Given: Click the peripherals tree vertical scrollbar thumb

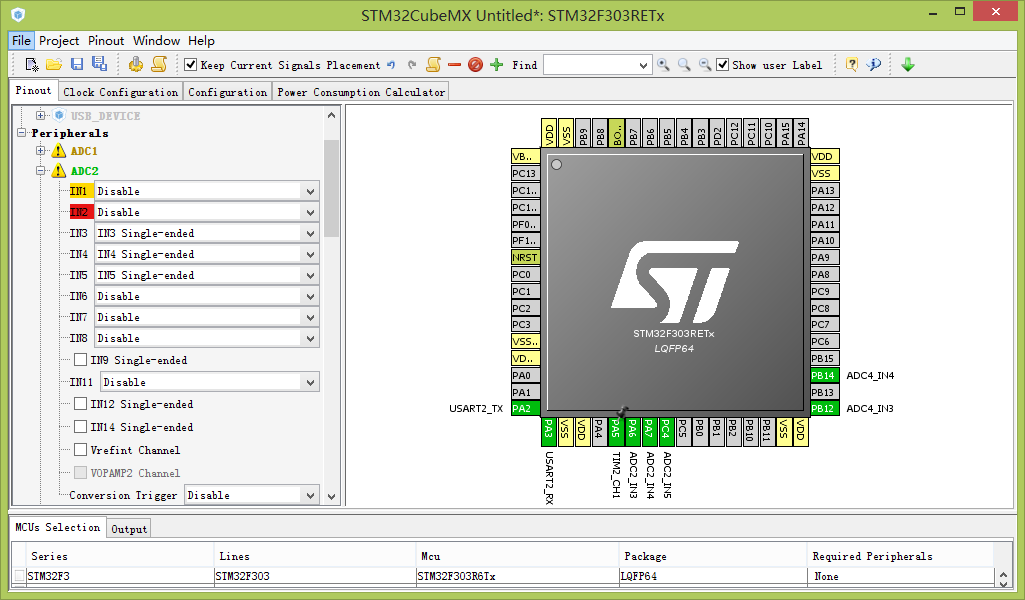Looking at the screenshot, I should coord(331,189).
